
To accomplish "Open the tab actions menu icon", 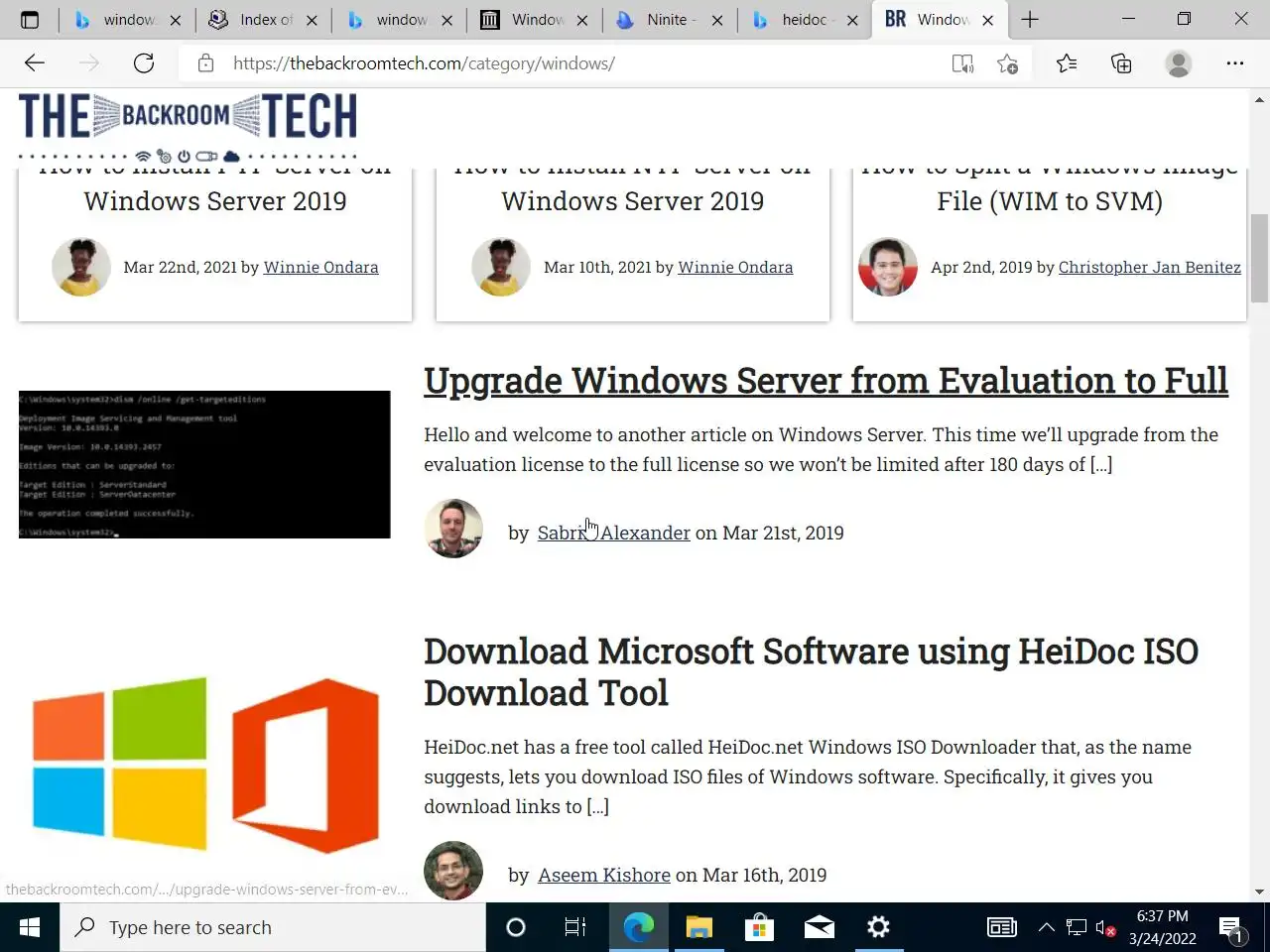I will tap(30, 20).
